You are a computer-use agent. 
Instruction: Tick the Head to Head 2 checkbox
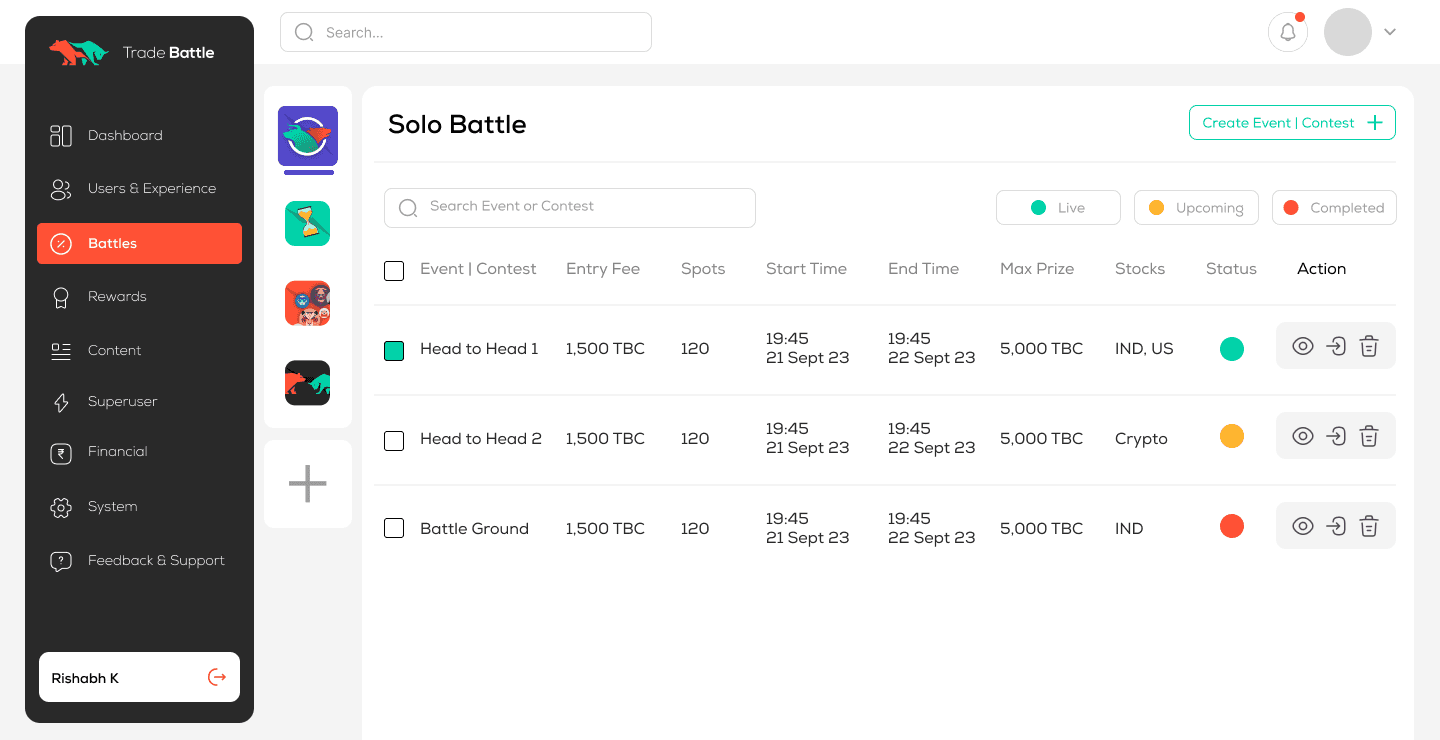pyautogui.click(x=394, y=441)
